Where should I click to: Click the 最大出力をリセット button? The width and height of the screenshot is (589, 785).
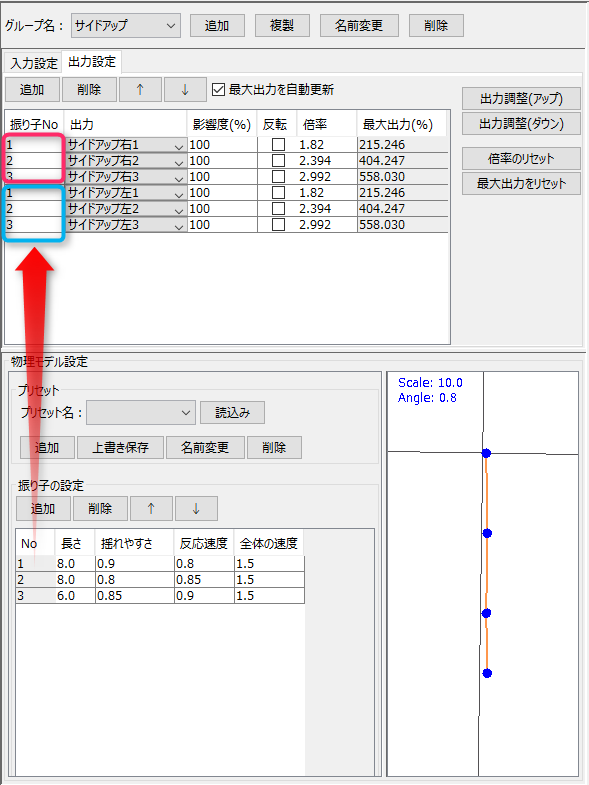[x=521, y=184]
